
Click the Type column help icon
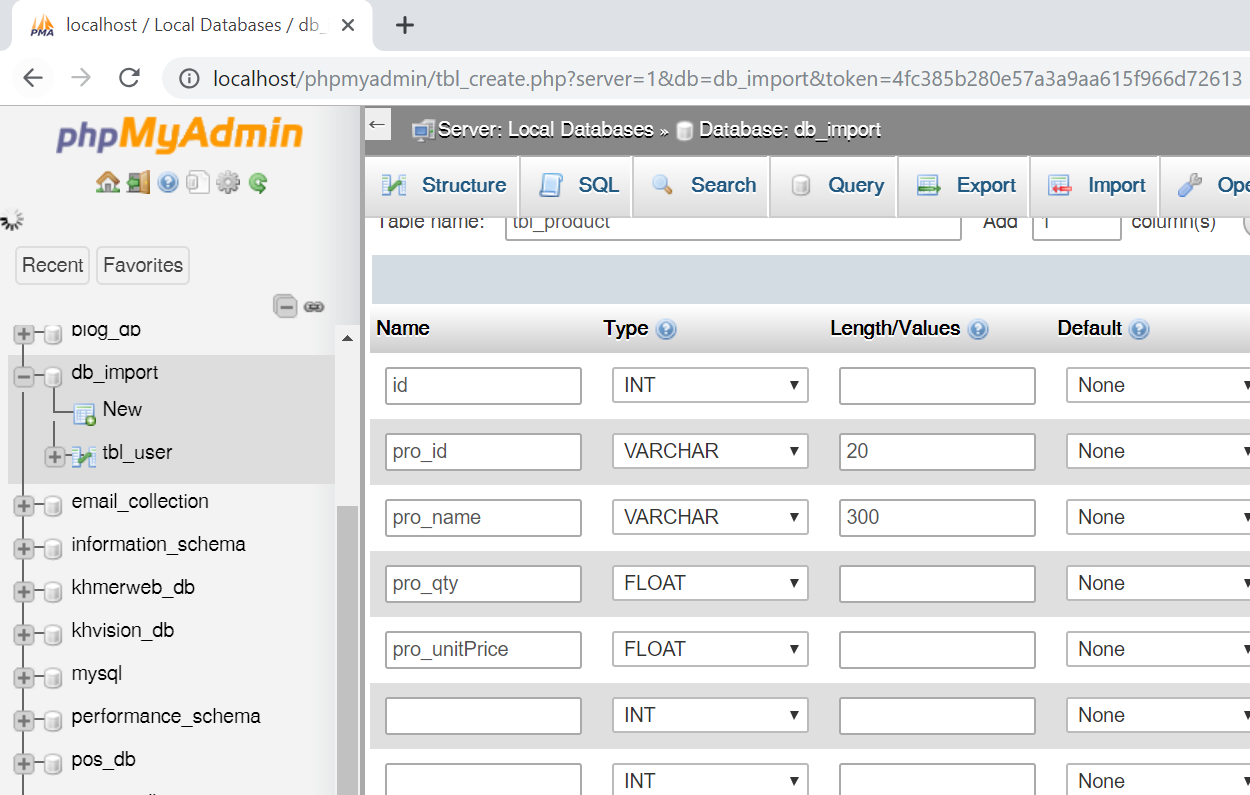[x=666, y=329]
